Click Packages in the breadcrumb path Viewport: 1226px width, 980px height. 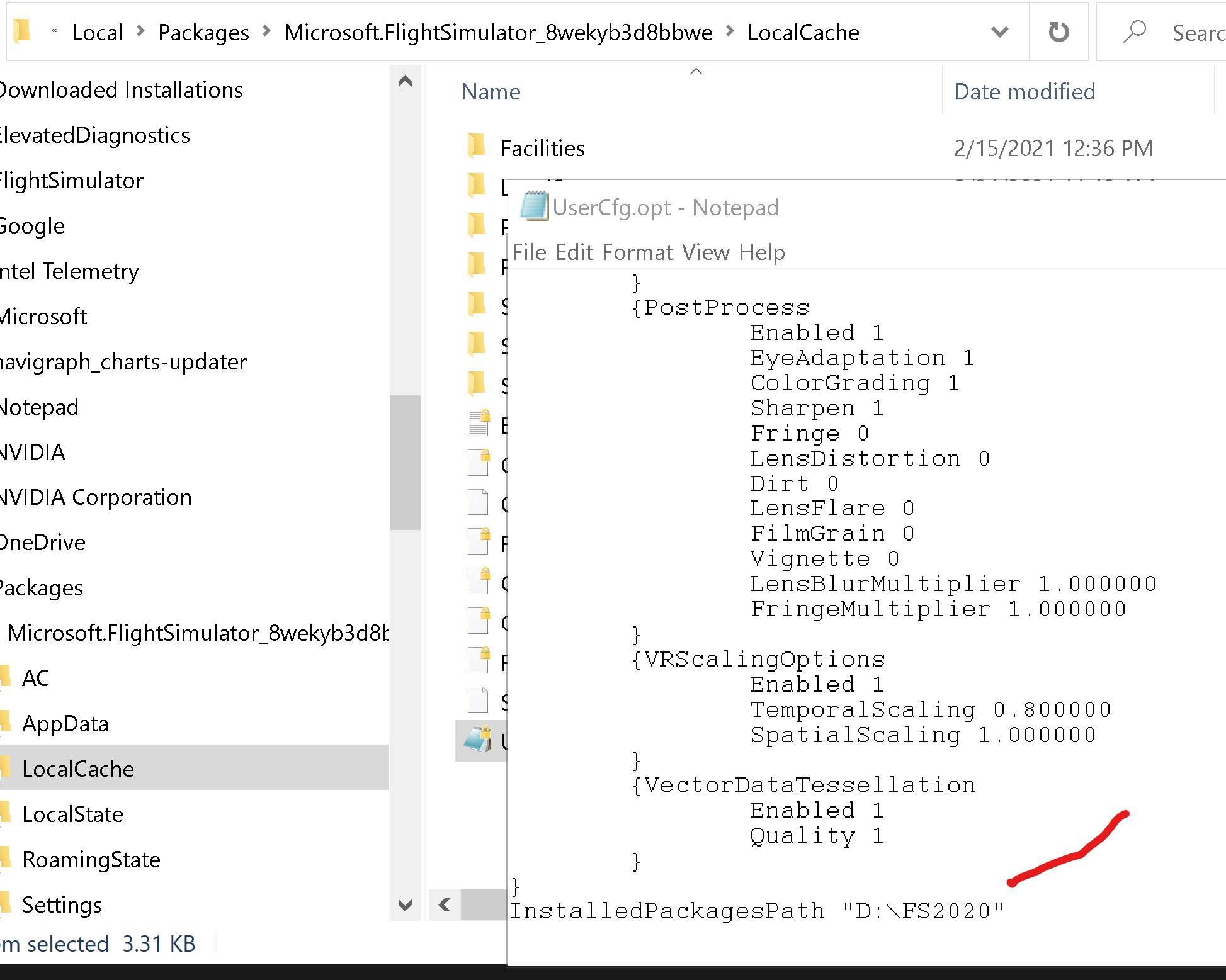tap(203, 32)
